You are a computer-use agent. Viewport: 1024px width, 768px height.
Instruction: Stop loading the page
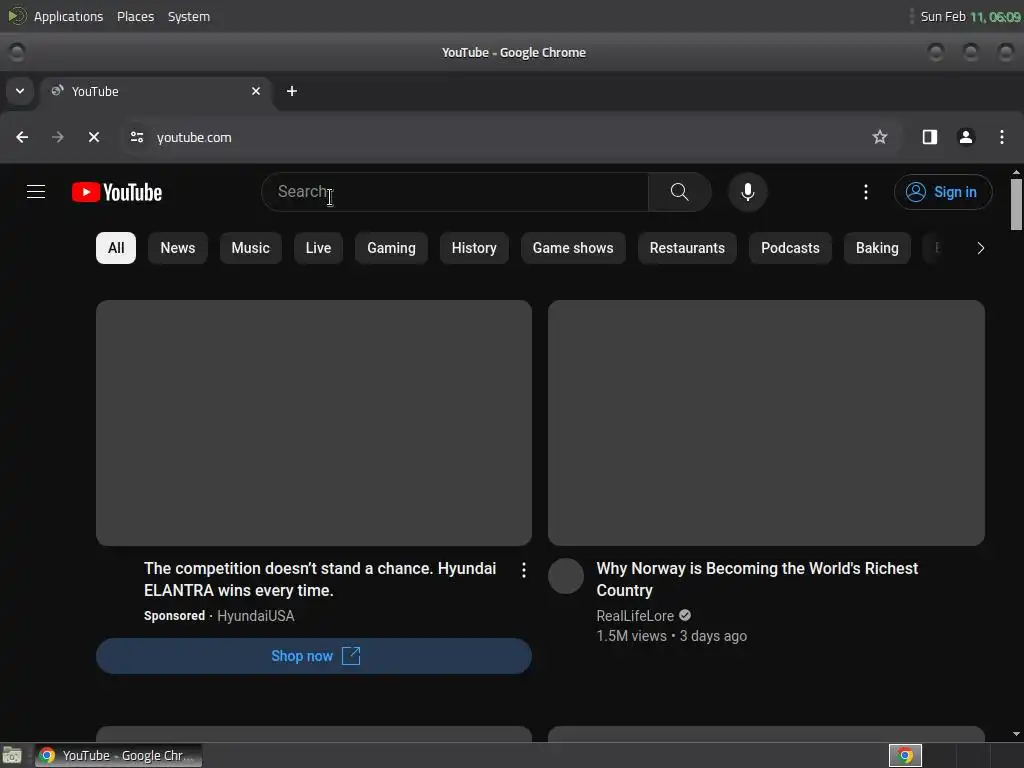tap(94, 137)
